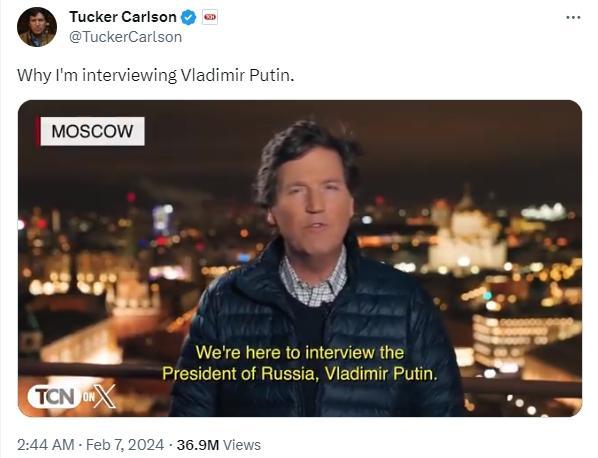This screenshot has height=458, width=598.
Task: Click the Tucker Carlson display name
Action: click(x=123, y=17)
